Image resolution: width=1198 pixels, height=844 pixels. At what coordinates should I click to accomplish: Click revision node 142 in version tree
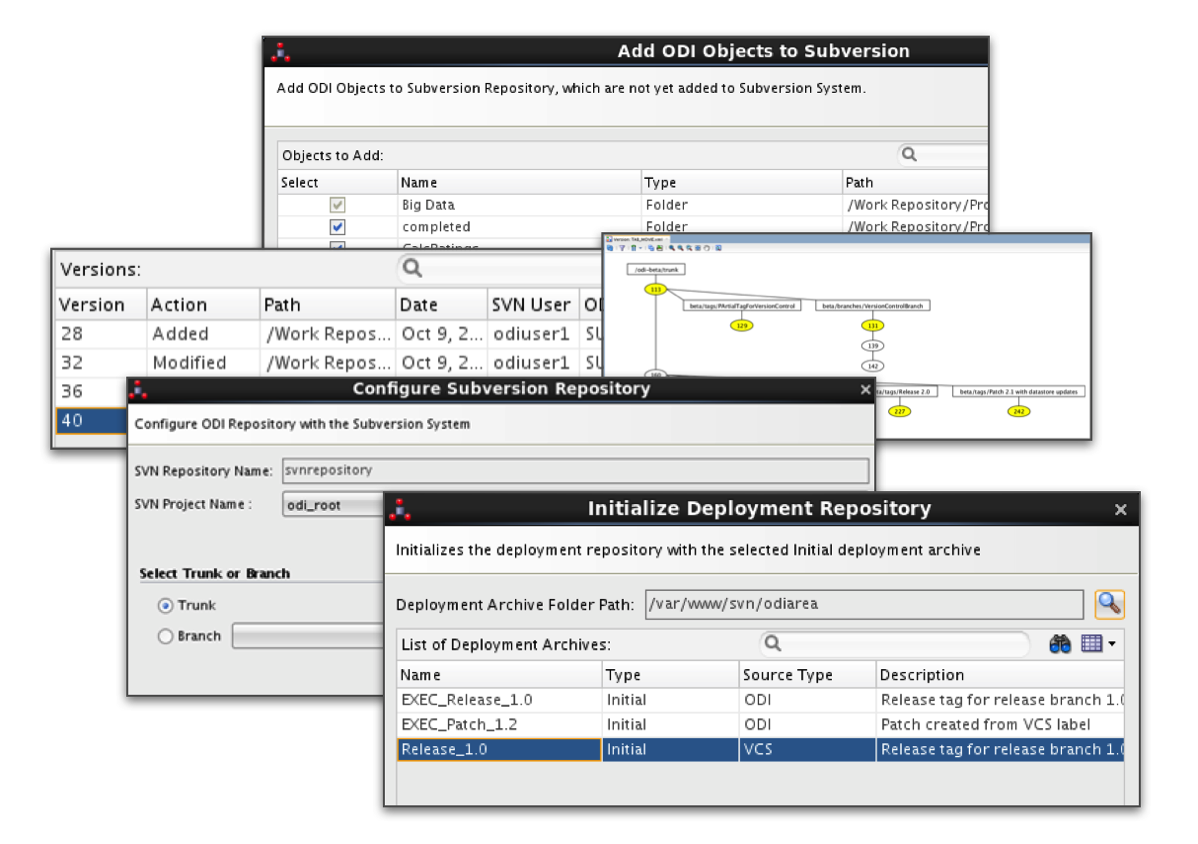(873, 366)
